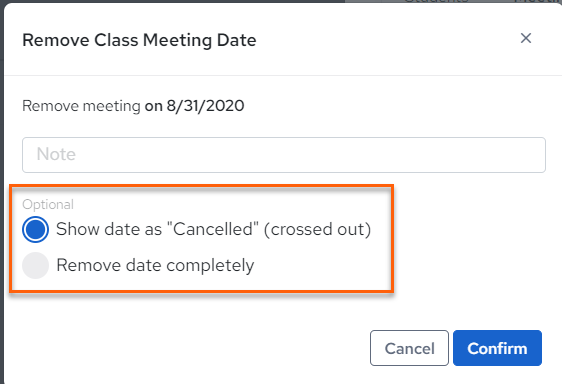Screen dimensions: 562x384
Task: Select the Remove date completely radio button
Action: point(35,265)
